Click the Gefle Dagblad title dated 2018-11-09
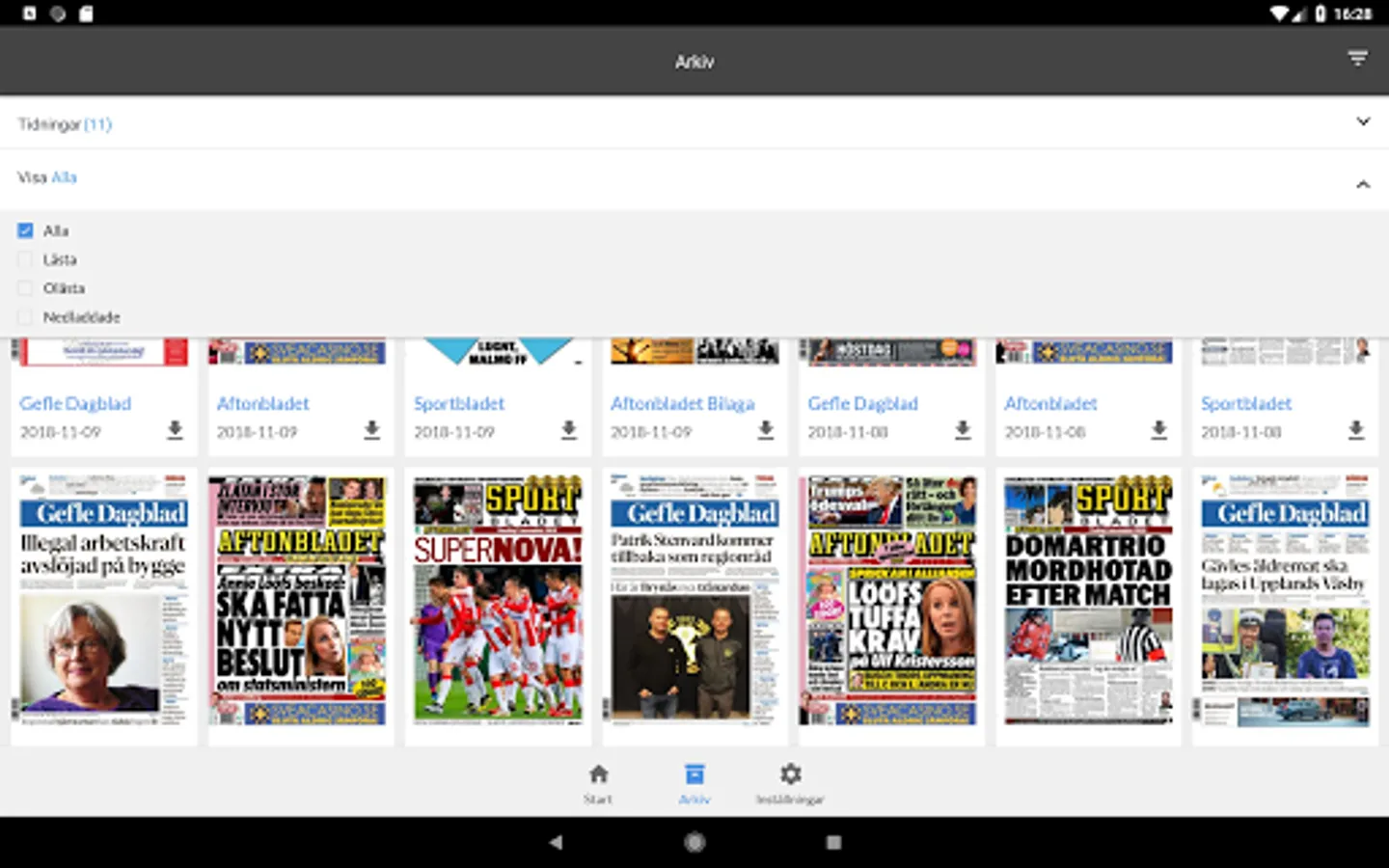1389x868 pixels. (x=75, y=404)
